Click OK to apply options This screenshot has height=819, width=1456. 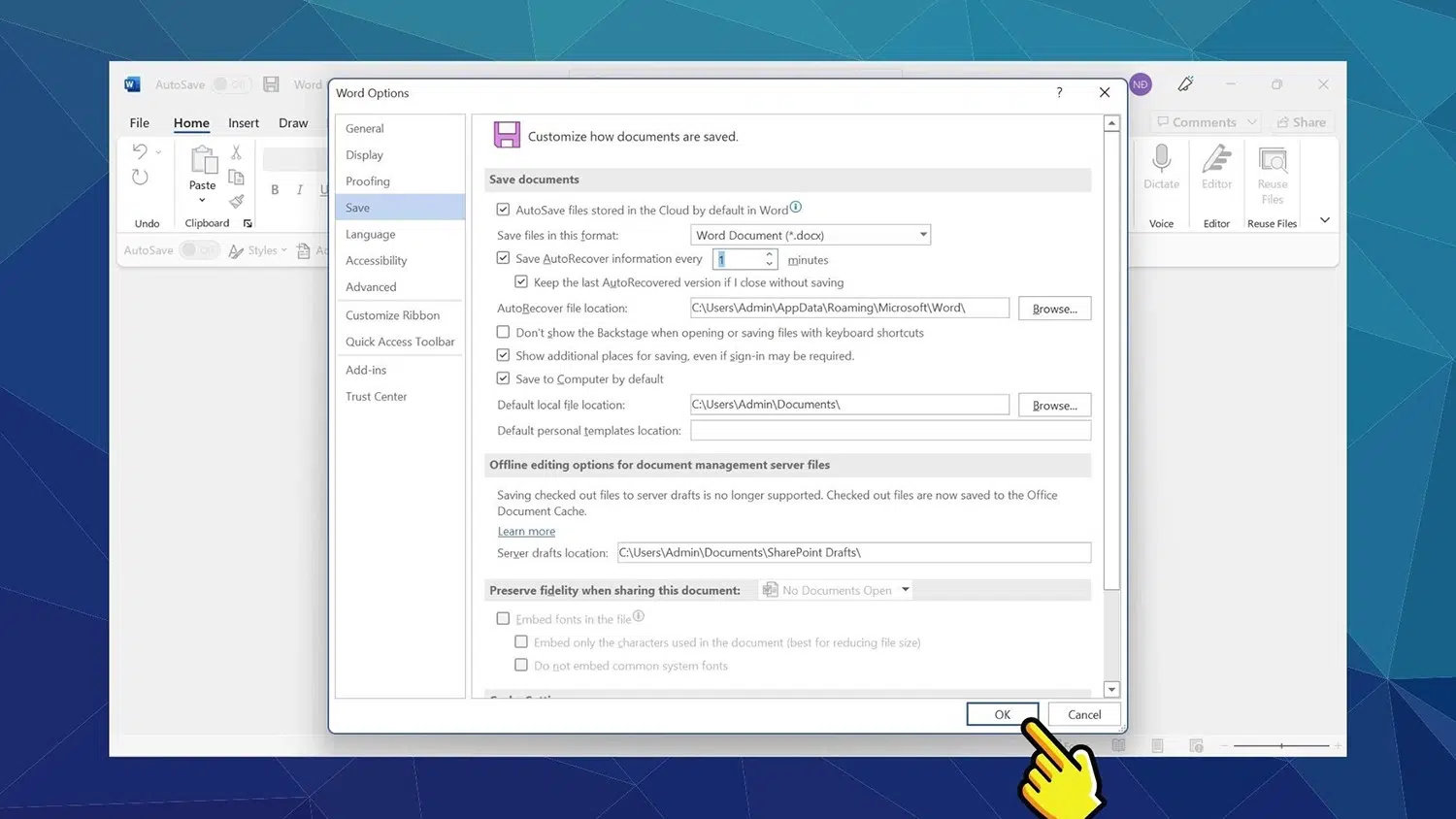point(1003,714)
